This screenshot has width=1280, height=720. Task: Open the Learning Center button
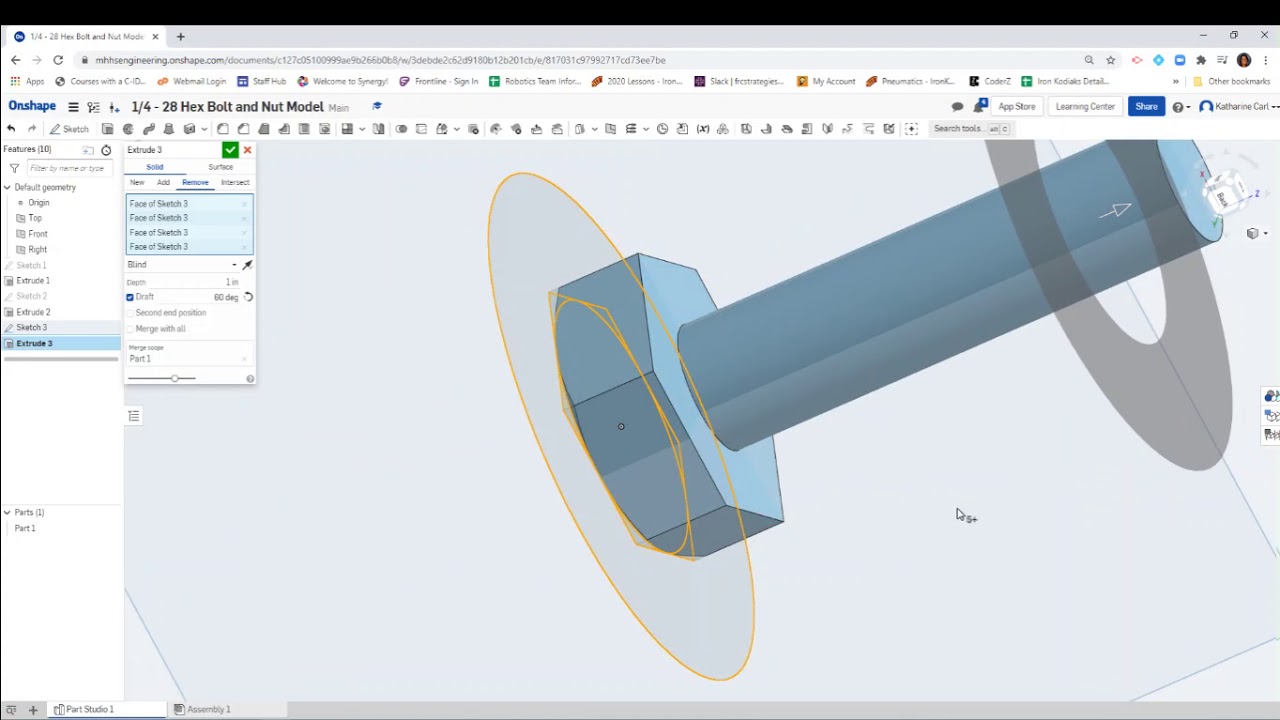[1085, 107]
